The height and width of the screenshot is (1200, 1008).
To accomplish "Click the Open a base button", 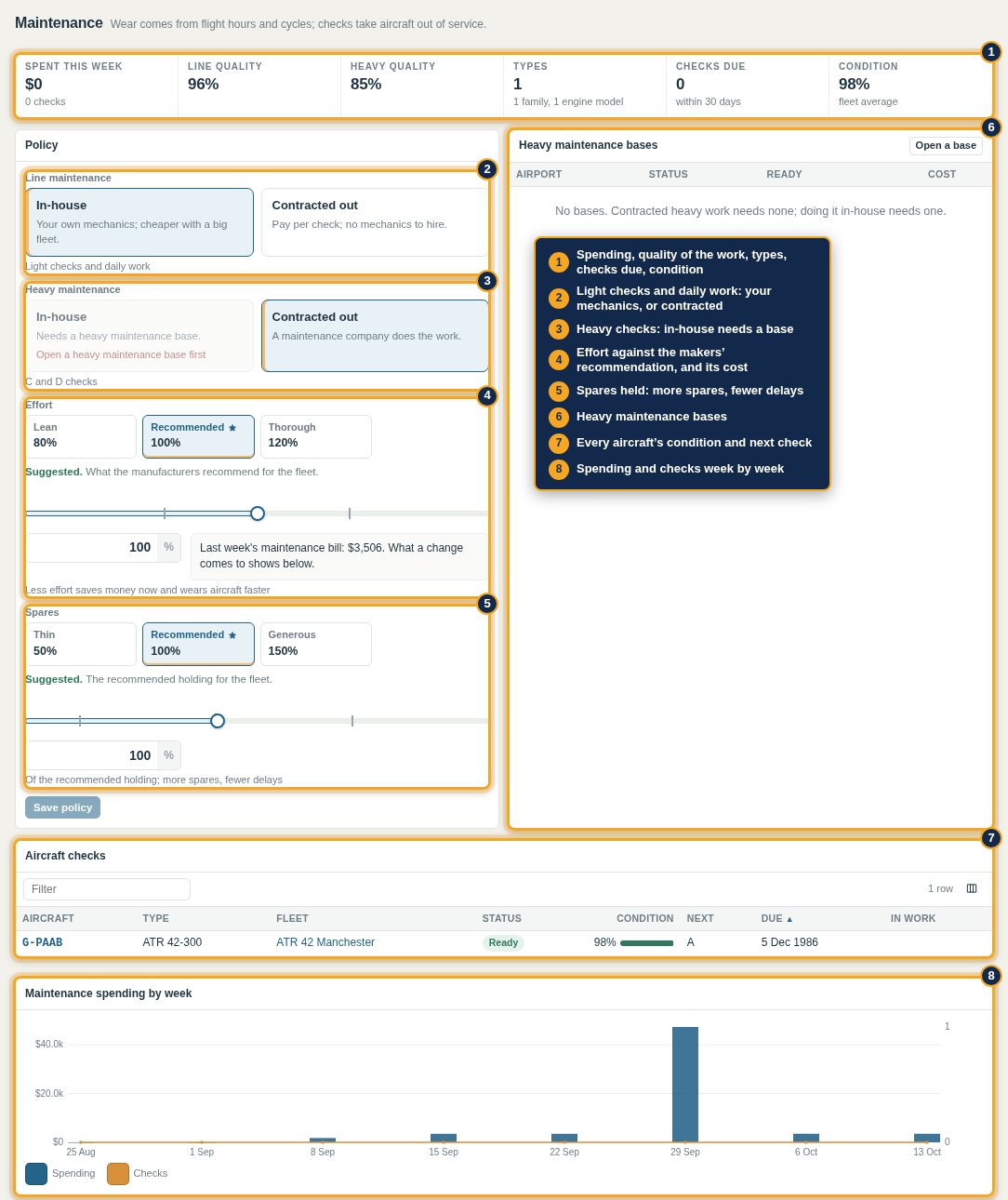I will pos(946,146).
